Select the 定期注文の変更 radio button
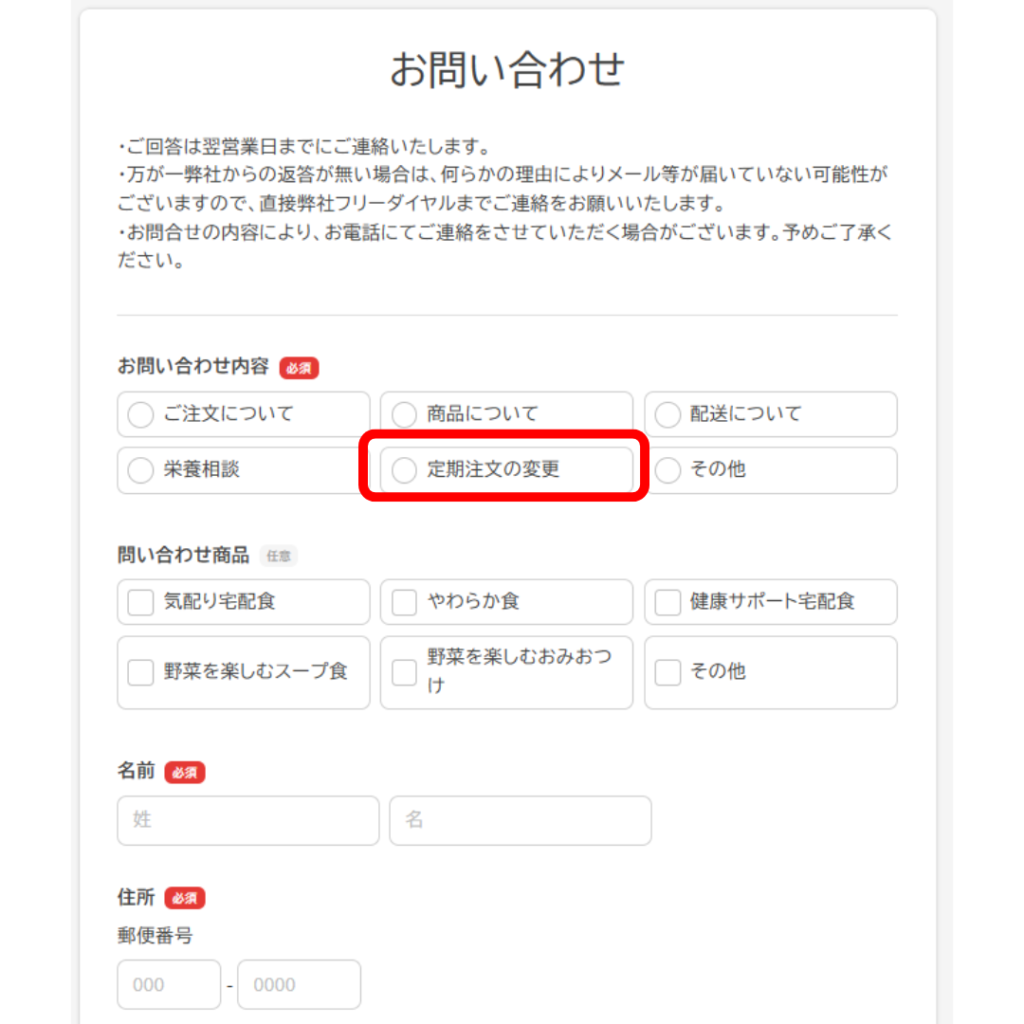Image resolution: width=1024 pixels, height=1024 pixels. (x=404, y=470)
